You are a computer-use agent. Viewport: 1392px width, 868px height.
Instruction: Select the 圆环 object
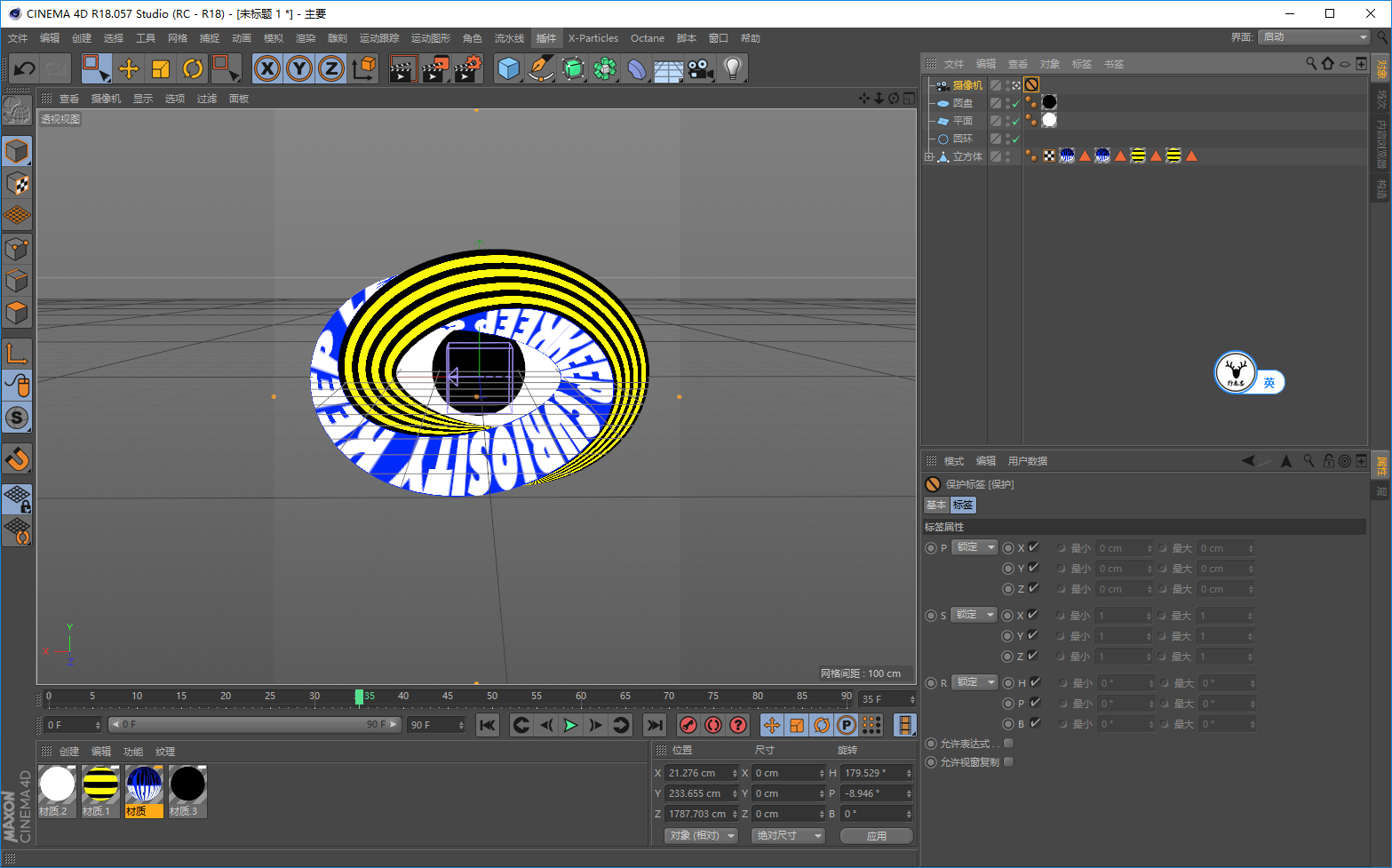[963, 139]
